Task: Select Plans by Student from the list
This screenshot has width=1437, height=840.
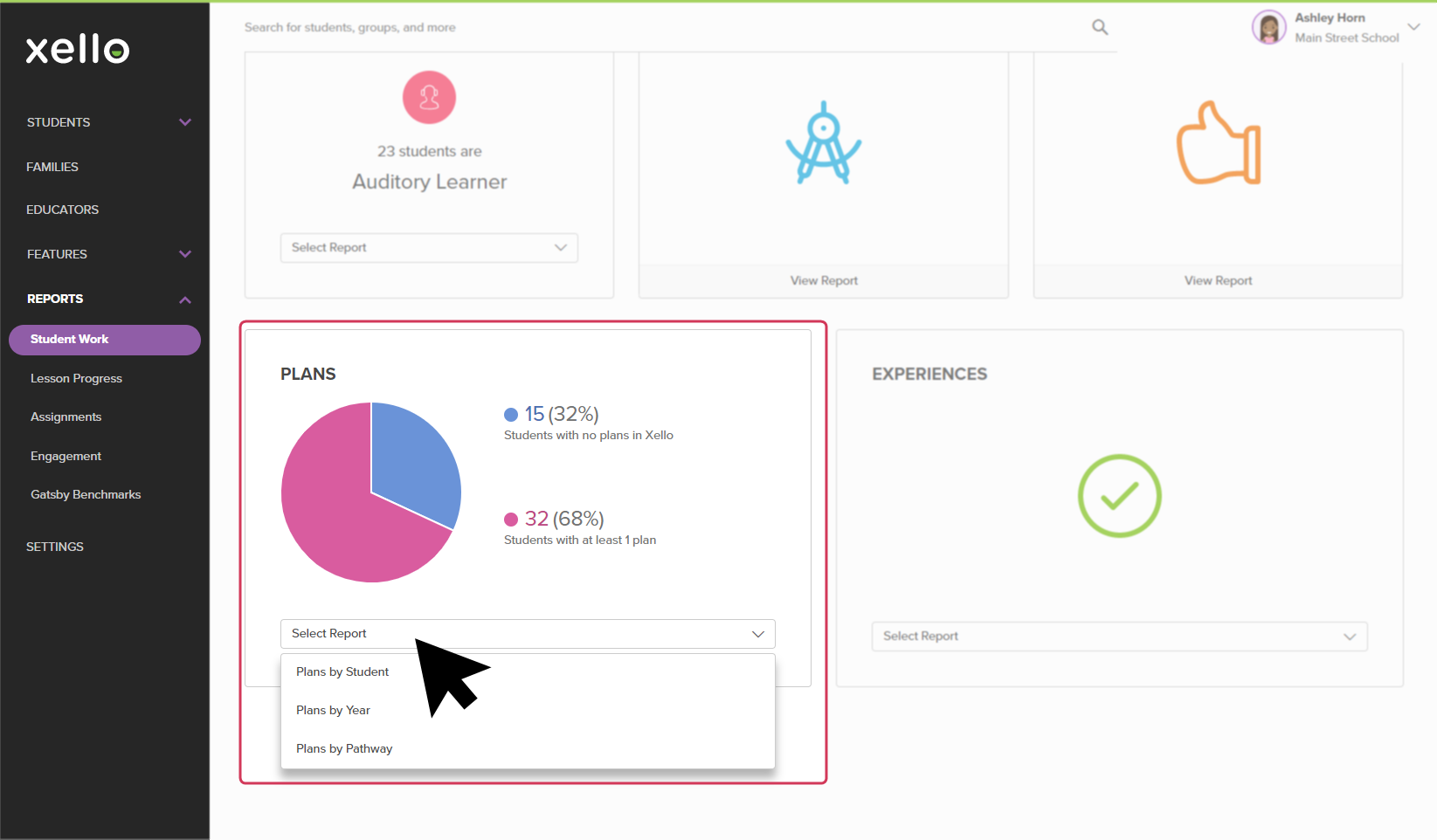Action: tap(342, 671)
